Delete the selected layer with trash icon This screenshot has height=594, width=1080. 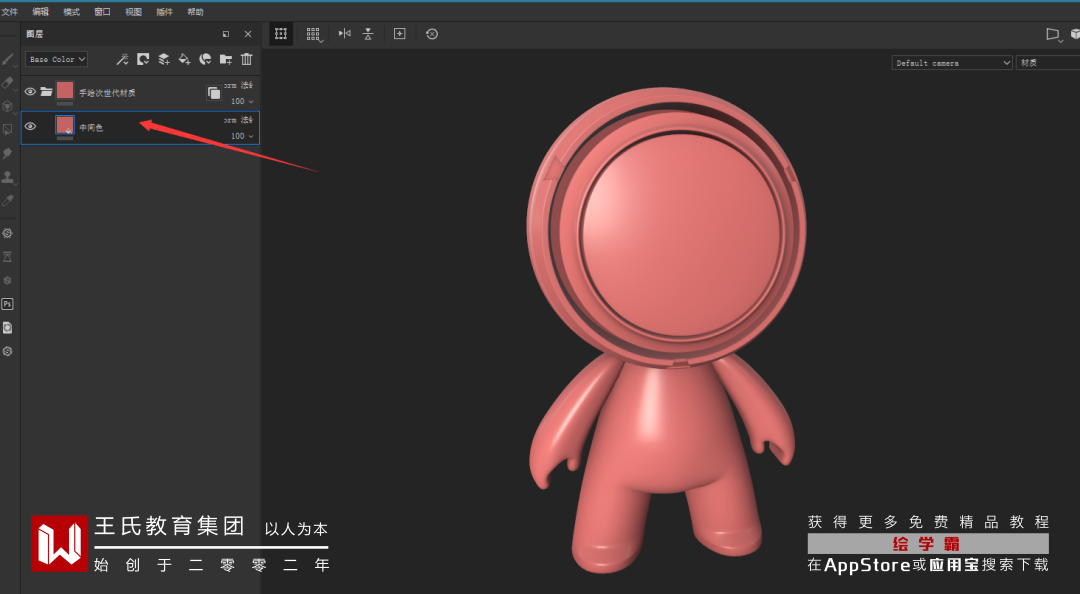click(246, 59)
